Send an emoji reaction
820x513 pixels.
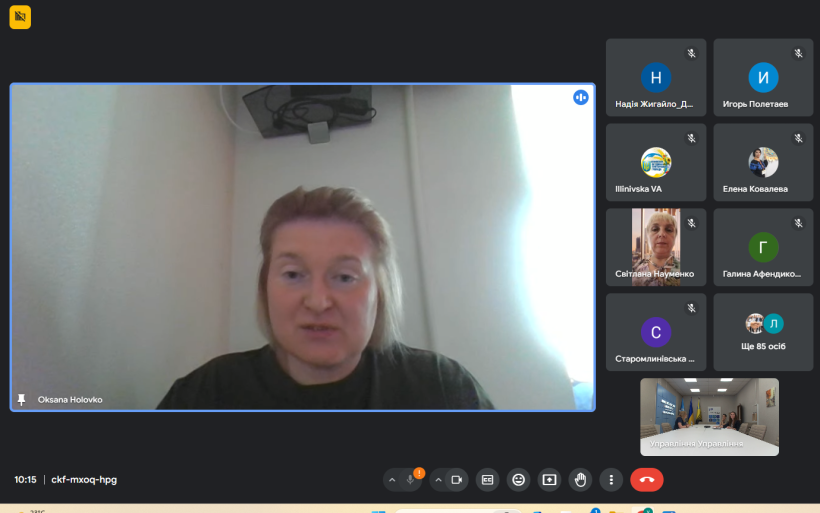click(518, 480)
